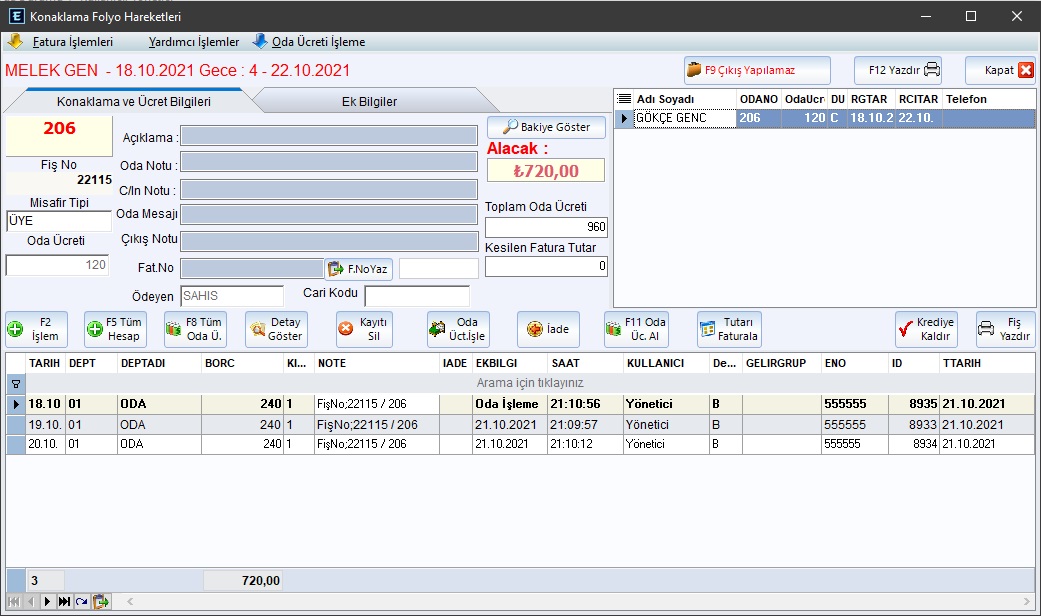The height and width of the screenshot is (616, 1041).
Task: Click inside the Oda Notu field
Action: (329, 162)
